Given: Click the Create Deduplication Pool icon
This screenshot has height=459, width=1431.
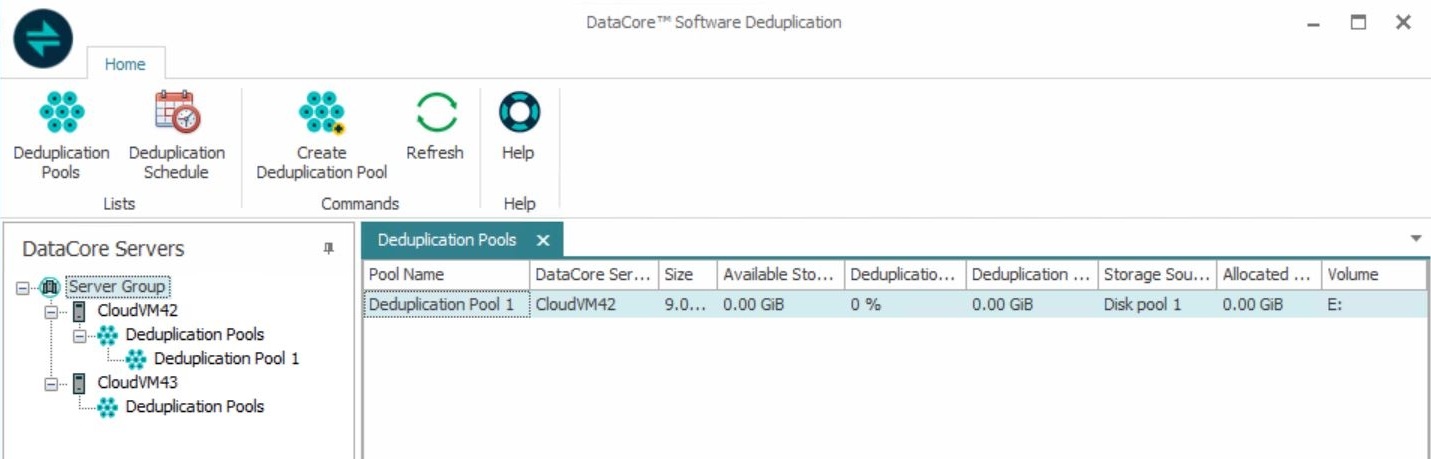Looking at the screenshot, I should pyautogui.click(x=322, y=112).
